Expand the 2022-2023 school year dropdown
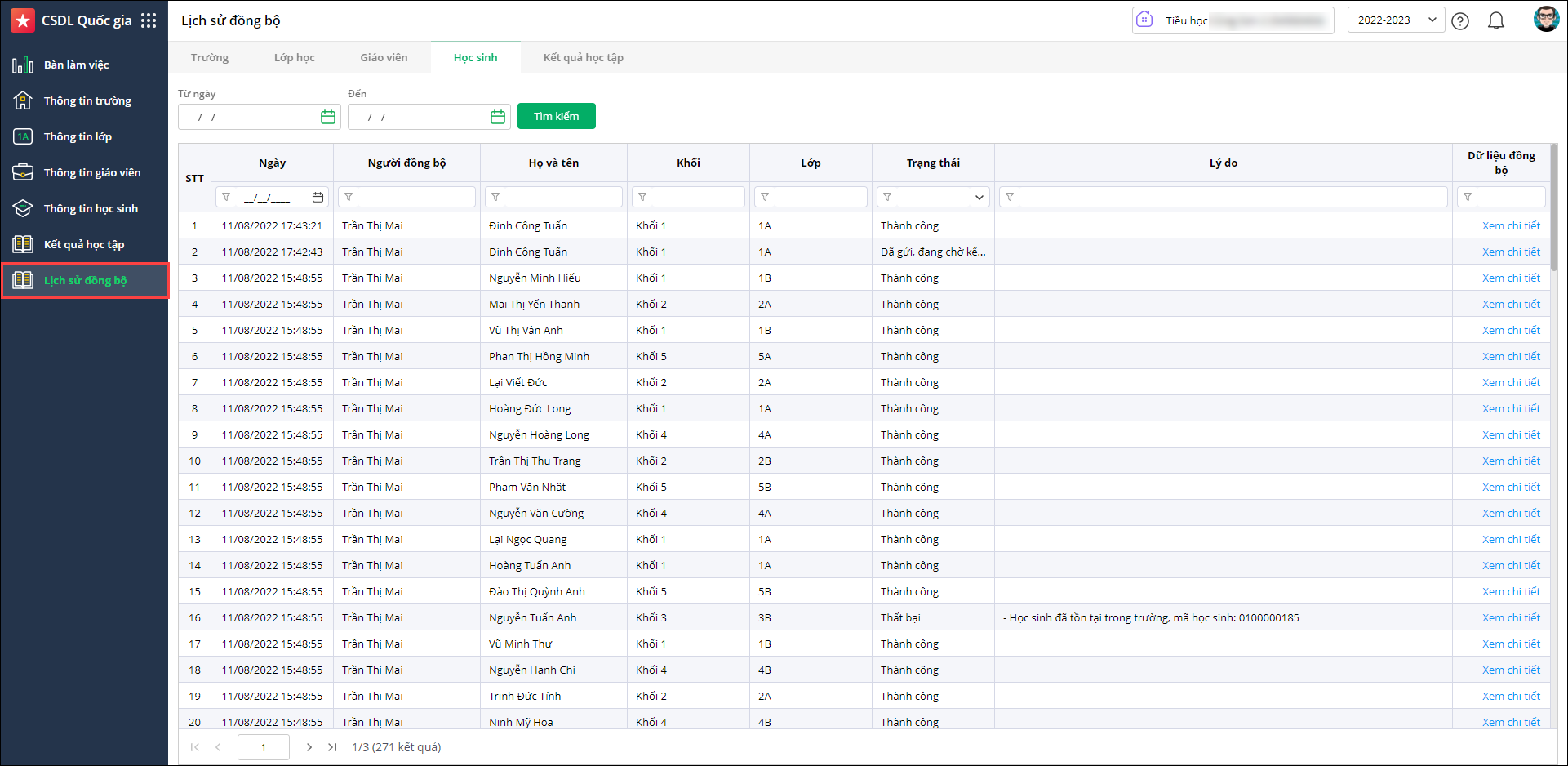The image size is (1568, 766). [x=1396, y=20]
